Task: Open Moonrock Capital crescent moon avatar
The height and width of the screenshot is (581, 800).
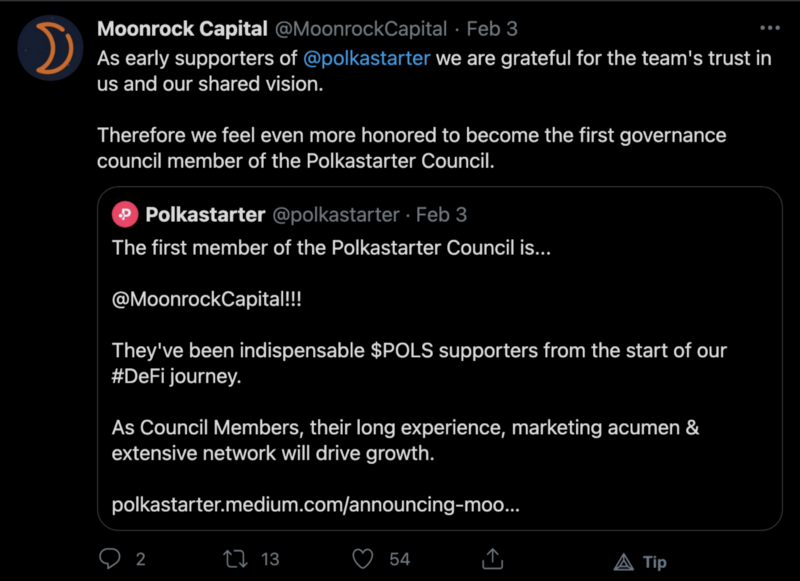Action: 51,47
